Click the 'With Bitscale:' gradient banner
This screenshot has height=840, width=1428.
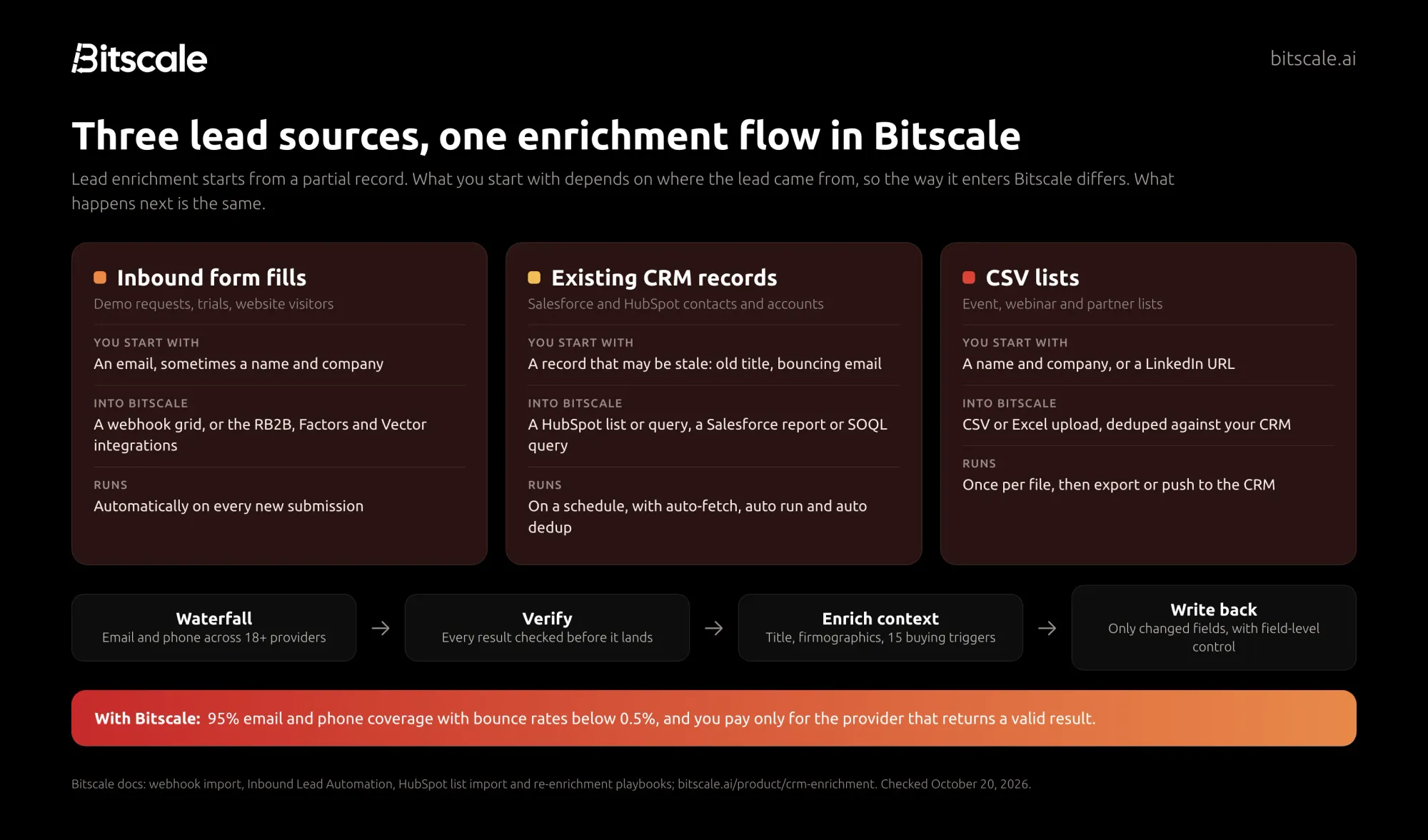tap(714, 718)
